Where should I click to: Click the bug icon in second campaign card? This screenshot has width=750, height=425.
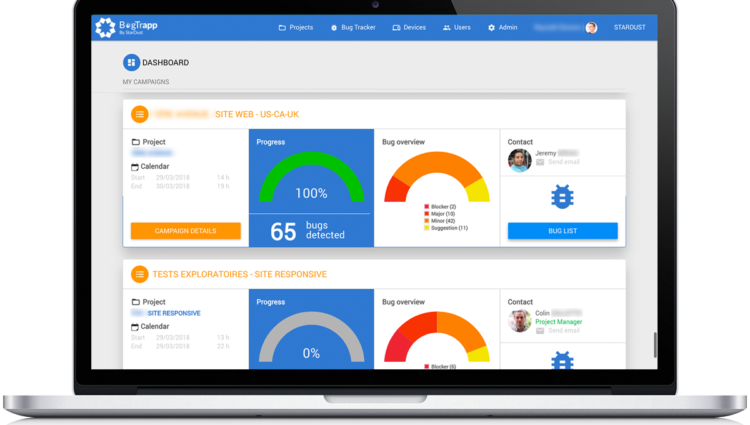[562, 360]
